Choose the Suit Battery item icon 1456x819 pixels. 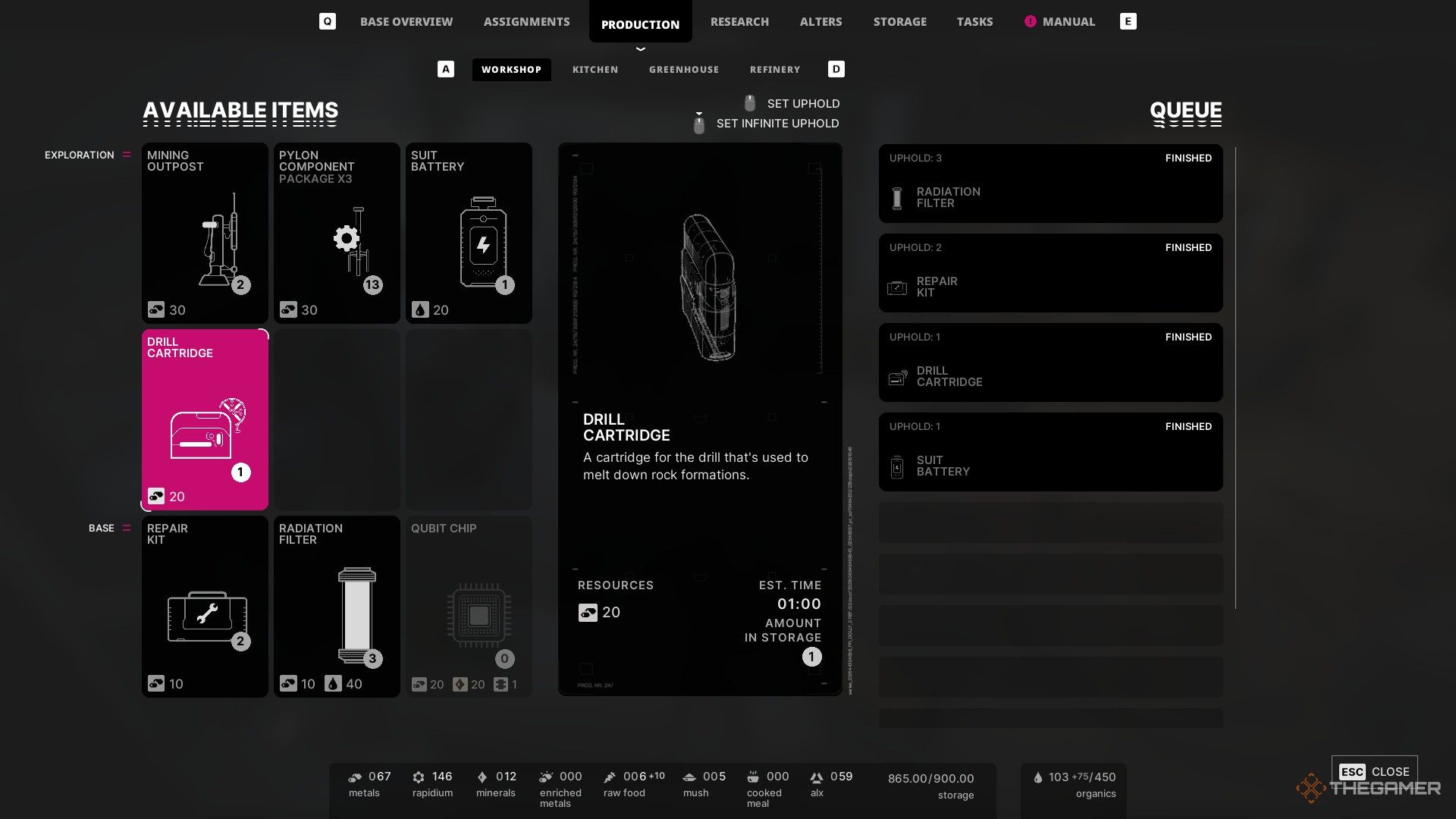coord(483,242)
